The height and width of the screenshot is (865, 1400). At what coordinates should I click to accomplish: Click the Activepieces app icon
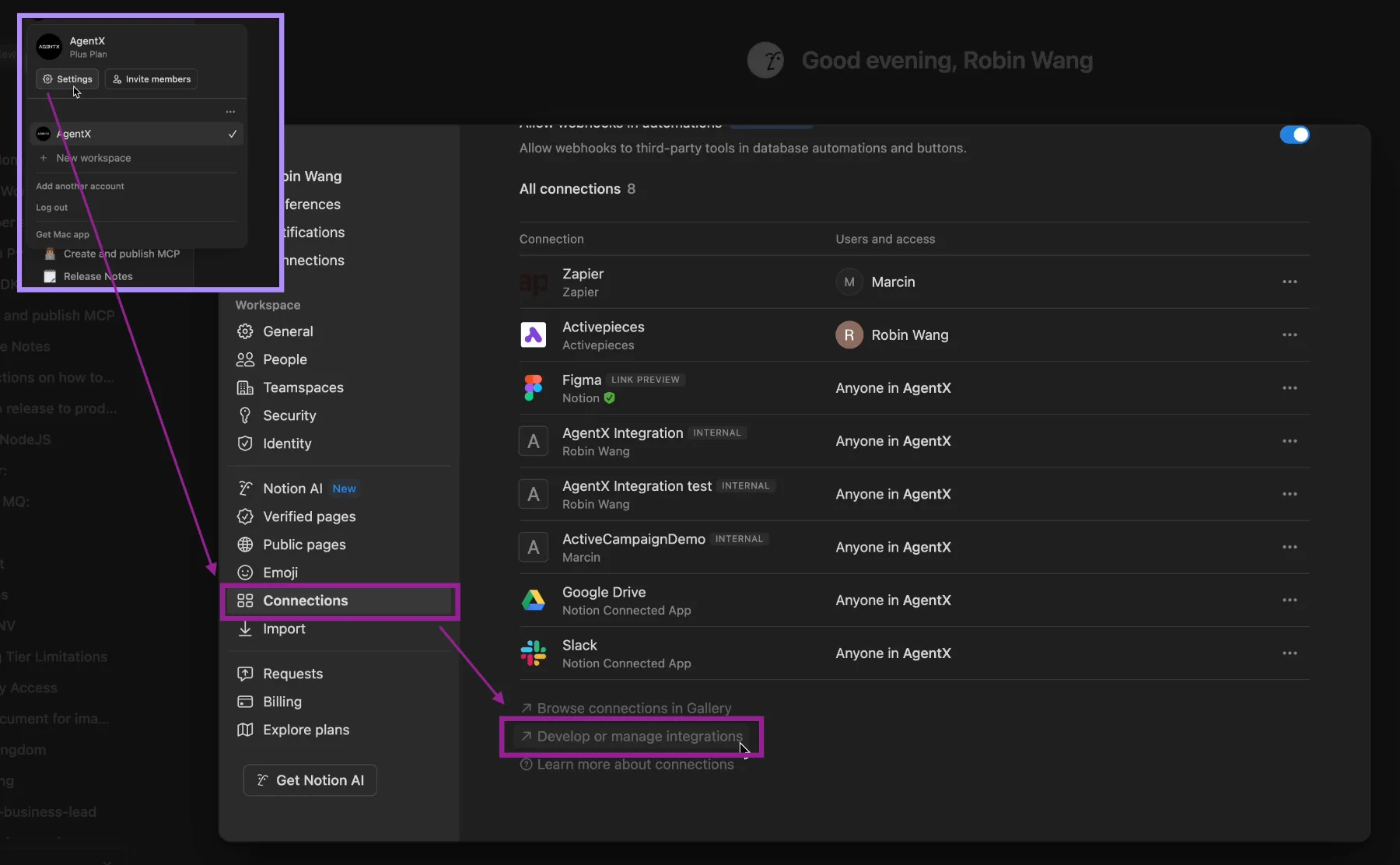[x=534, y=335]
